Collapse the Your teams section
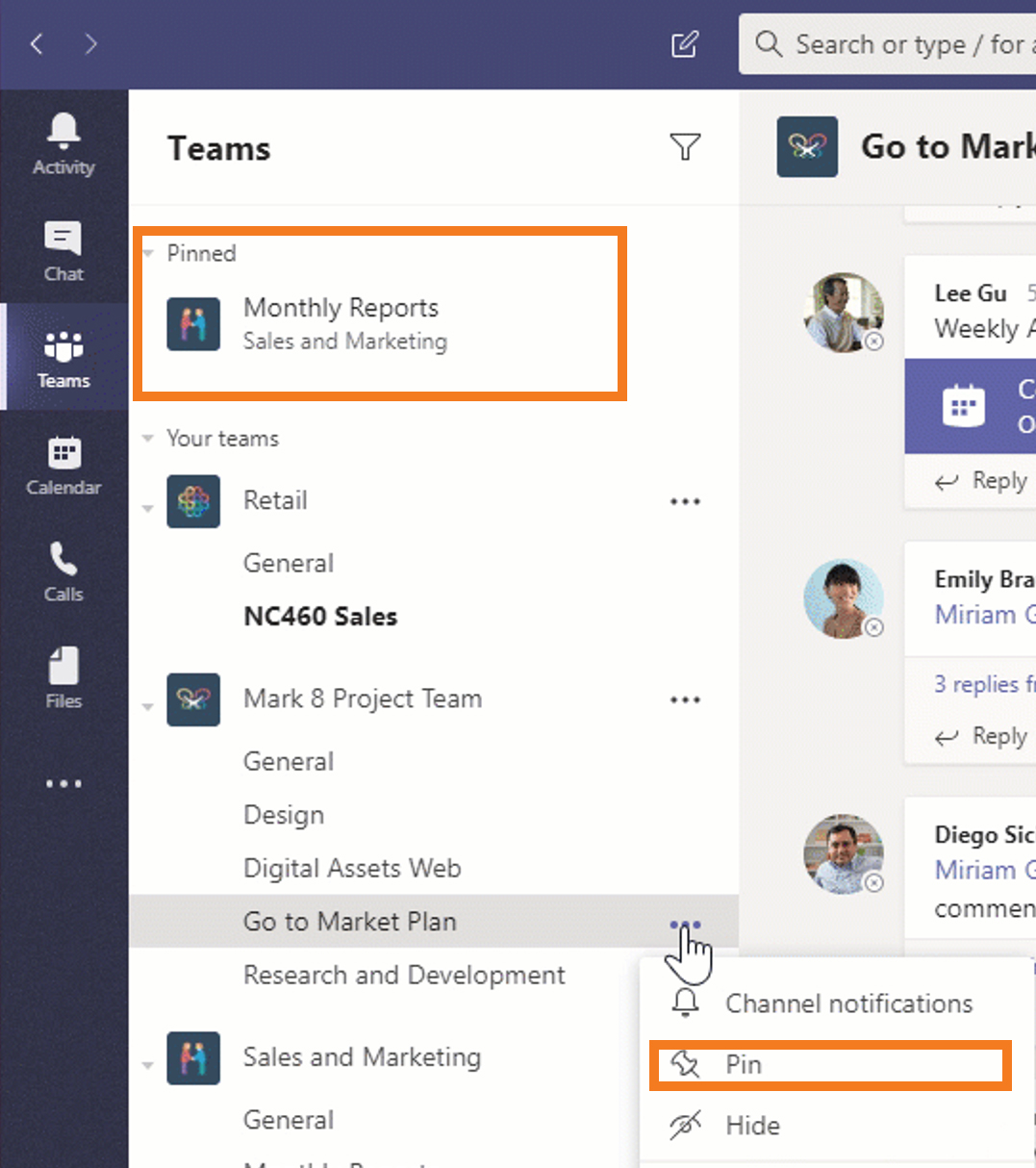 (x=148, y=439)
